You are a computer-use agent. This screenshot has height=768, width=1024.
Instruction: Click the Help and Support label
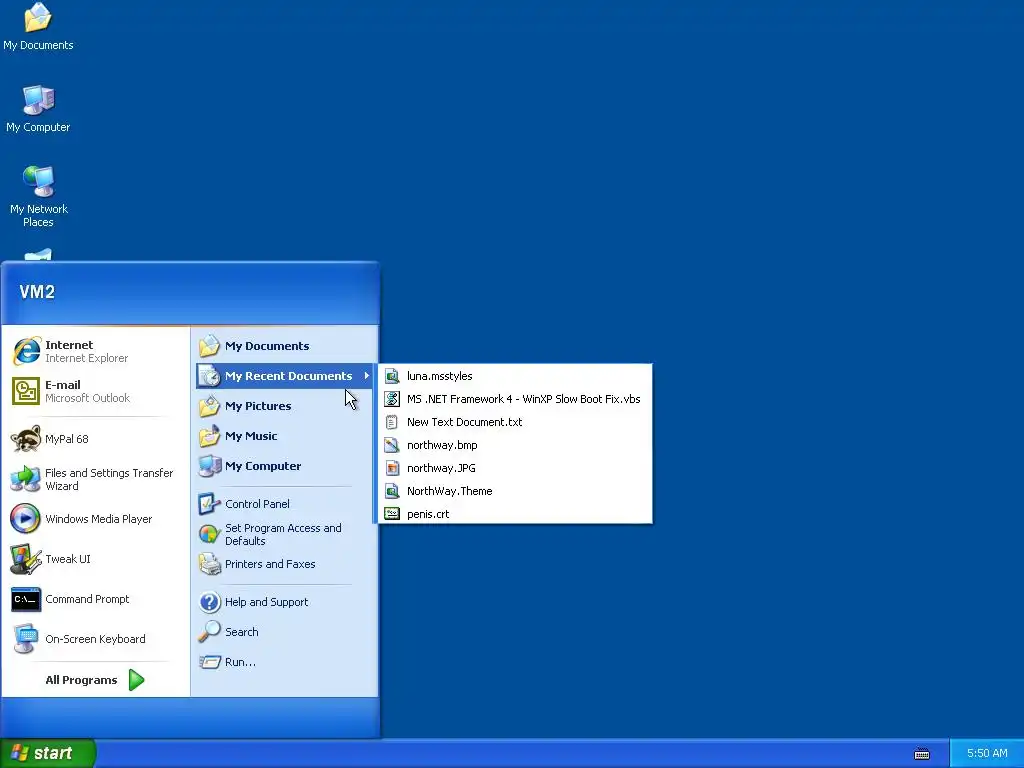pyautogui.click(x=266, y=602)
